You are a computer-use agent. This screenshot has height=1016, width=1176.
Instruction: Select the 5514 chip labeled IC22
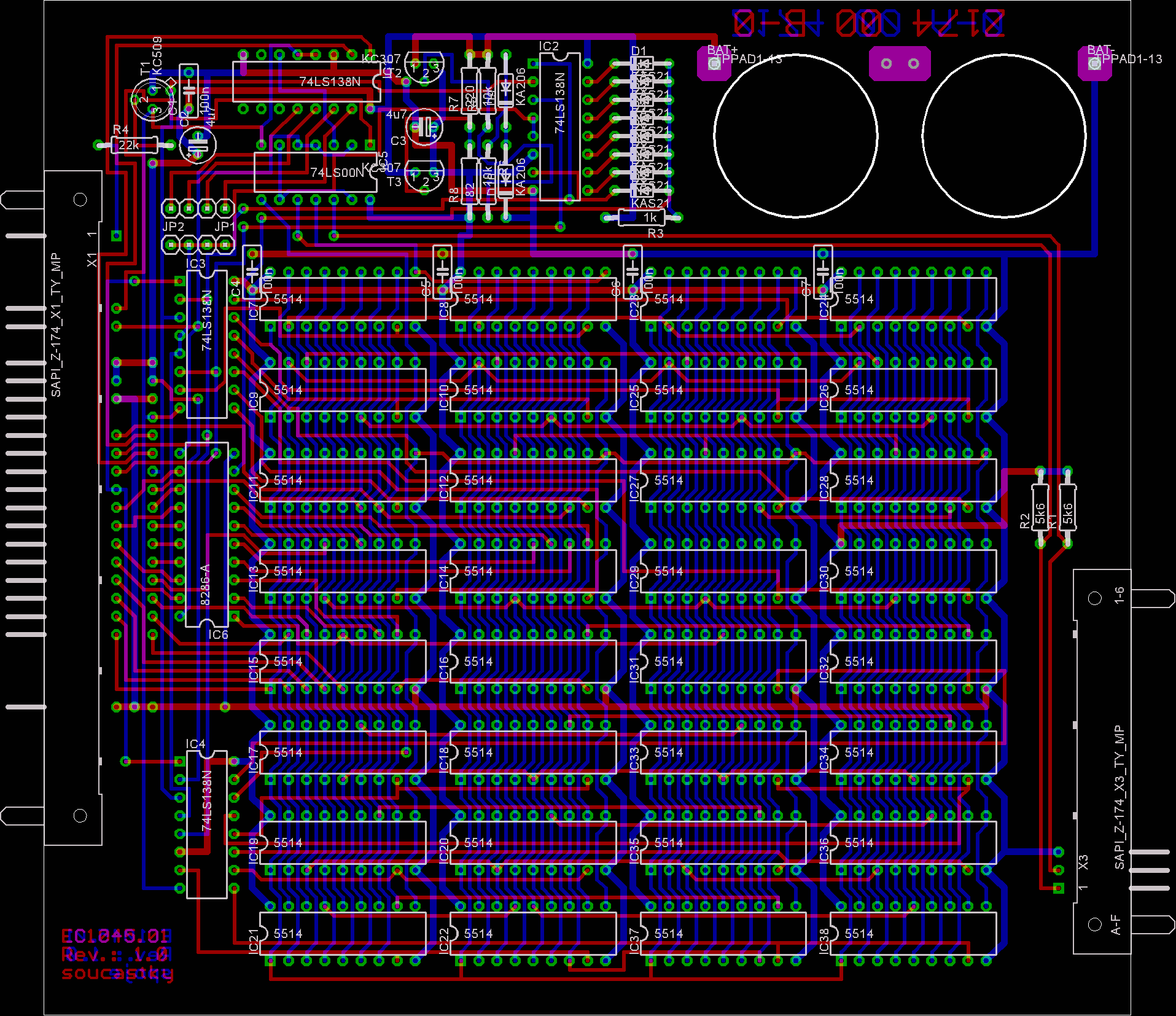pyautogui.click(x=533, y=934)
